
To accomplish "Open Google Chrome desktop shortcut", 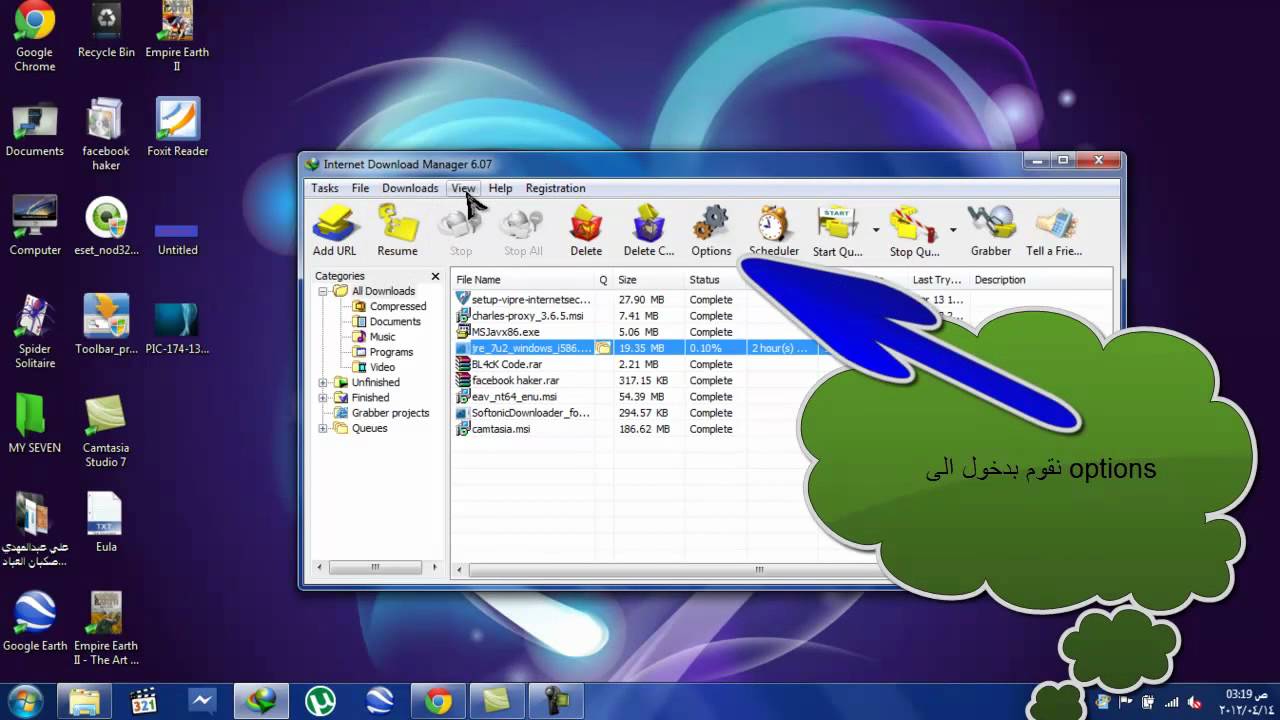I will [34, 37].
